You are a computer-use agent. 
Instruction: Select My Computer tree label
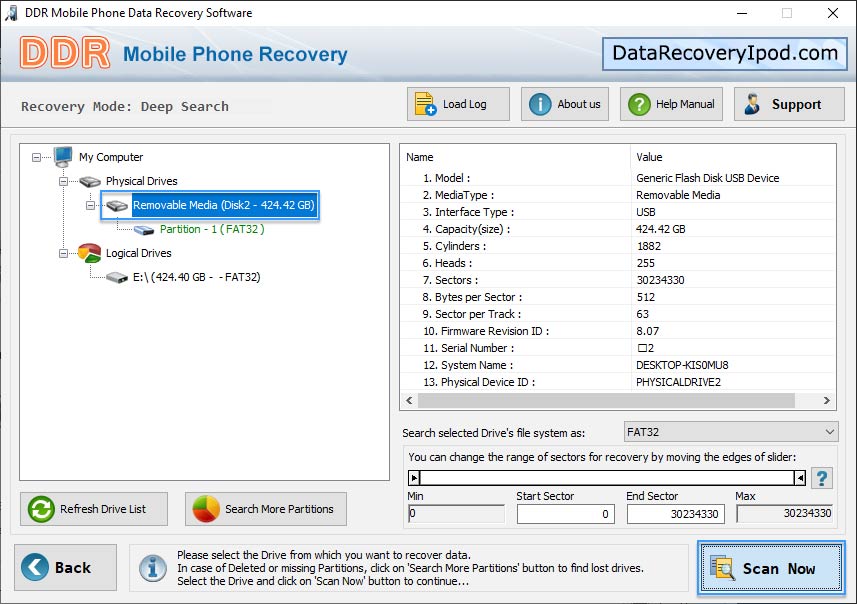111,157
